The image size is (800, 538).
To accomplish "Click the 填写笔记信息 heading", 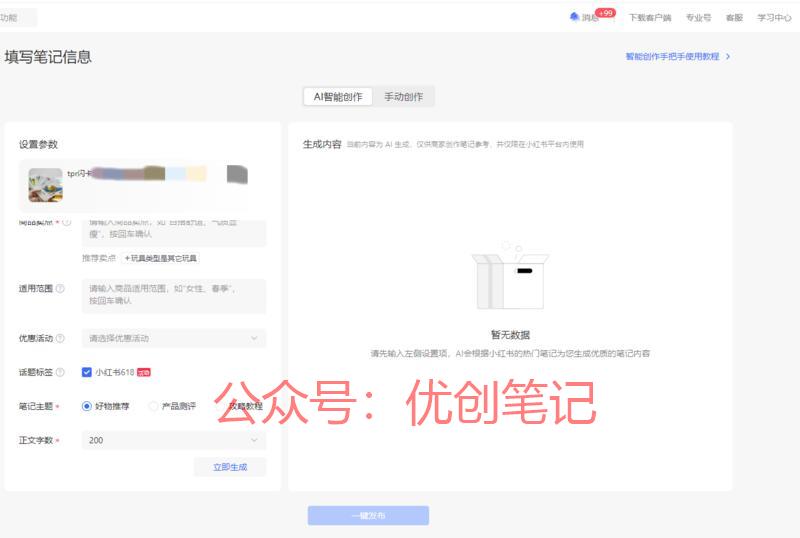I will tap(48, 57).
